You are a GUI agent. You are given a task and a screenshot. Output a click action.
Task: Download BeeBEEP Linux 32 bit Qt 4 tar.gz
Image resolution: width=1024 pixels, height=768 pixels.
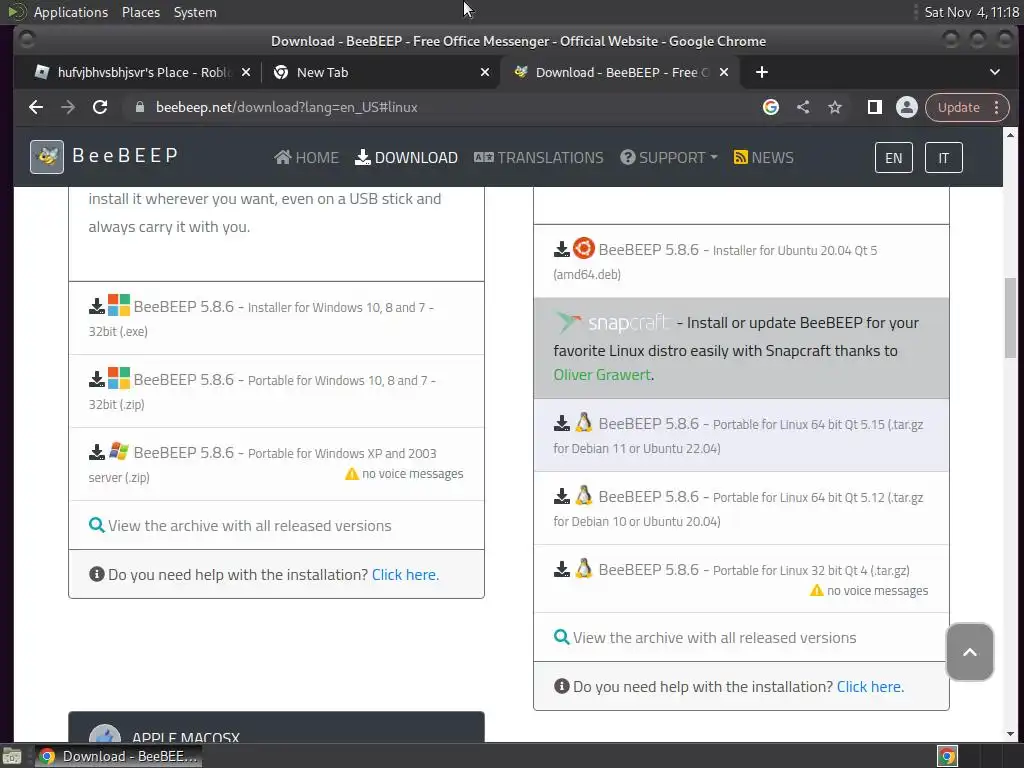741,579
